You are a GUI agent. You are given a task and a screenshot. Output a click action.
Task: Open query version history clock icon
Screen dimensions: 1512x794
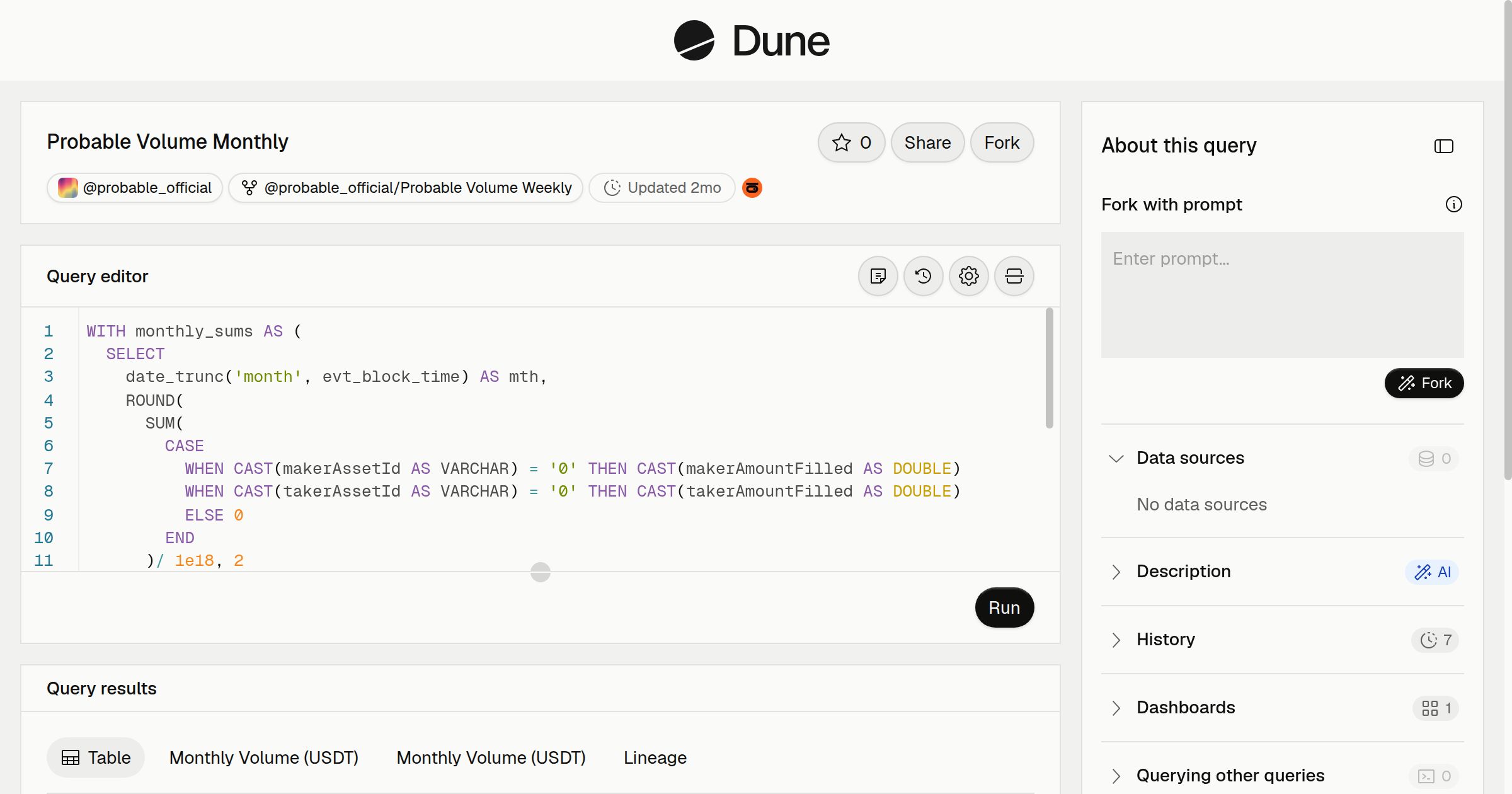click(x=924, y=276)
